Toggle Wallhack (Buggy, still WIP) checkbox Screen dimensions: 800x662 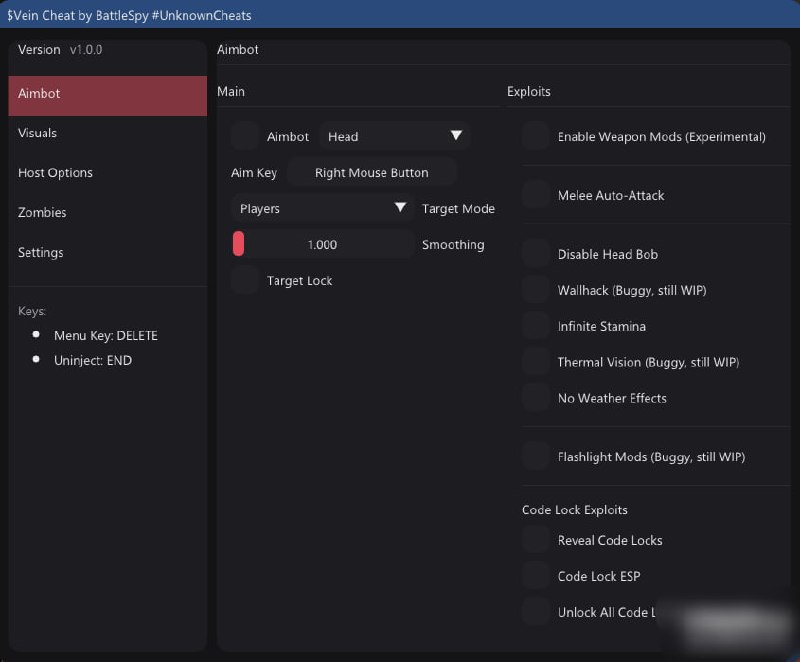tap(536, 290)
